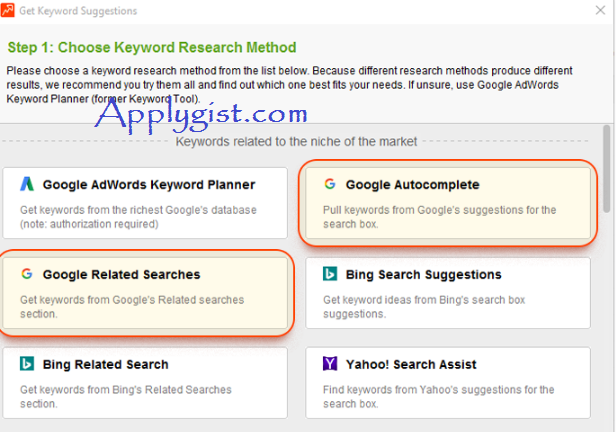Click the Bing icon beside Related Search
616x432 pixels.
point(27,364)
